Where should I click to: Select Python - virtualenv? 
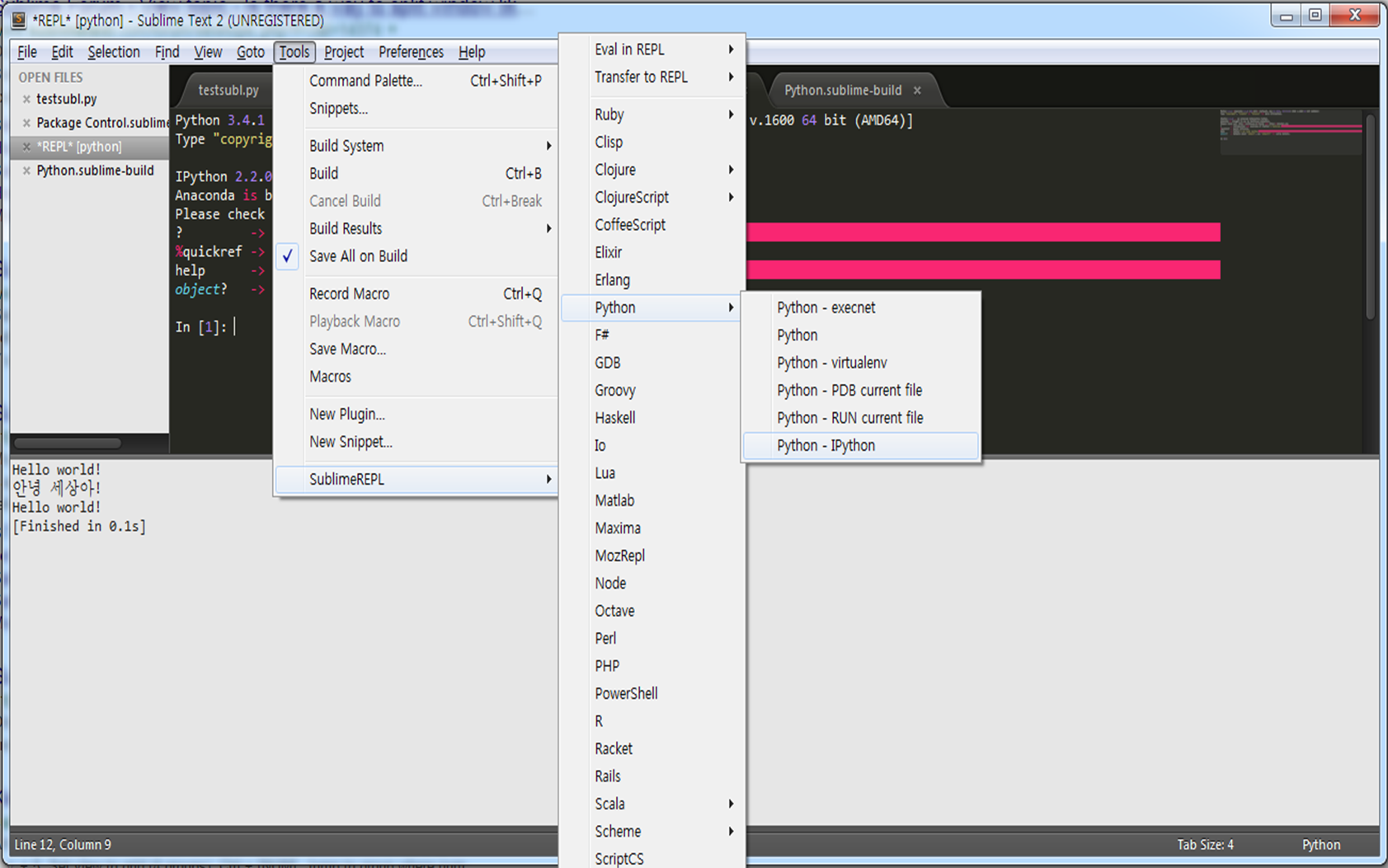tap(861, 363)
